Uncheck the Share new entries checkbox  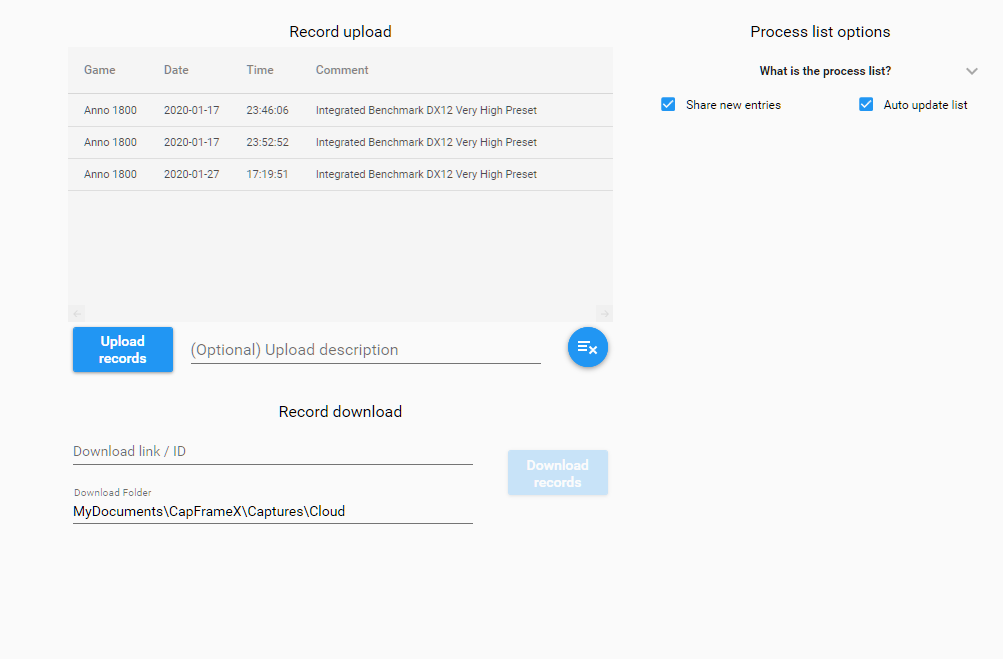(x=668, y=104)
